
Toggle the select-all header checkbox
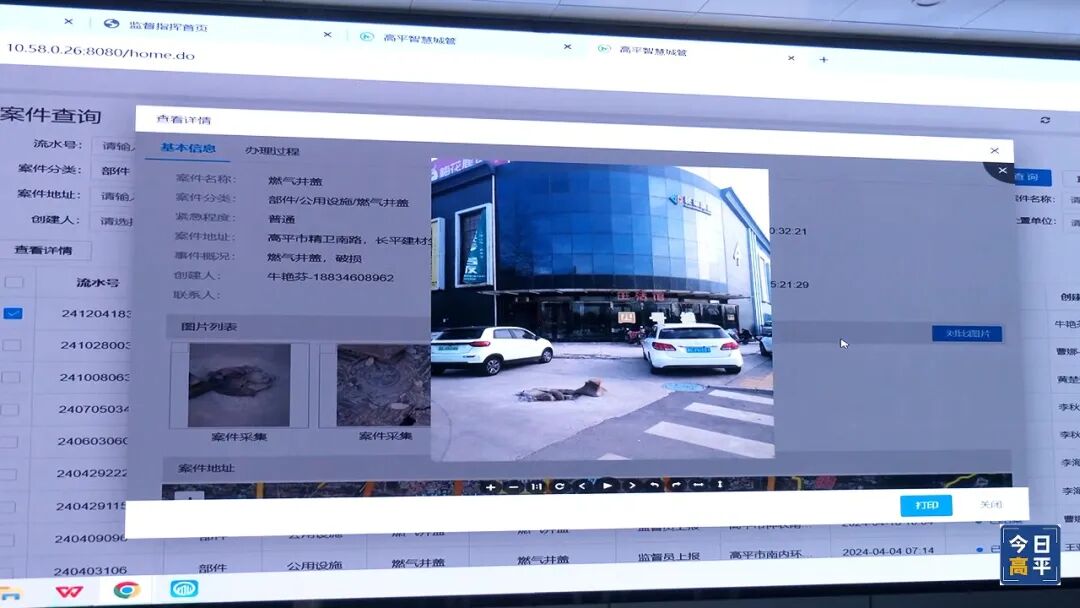coord(13,282)
